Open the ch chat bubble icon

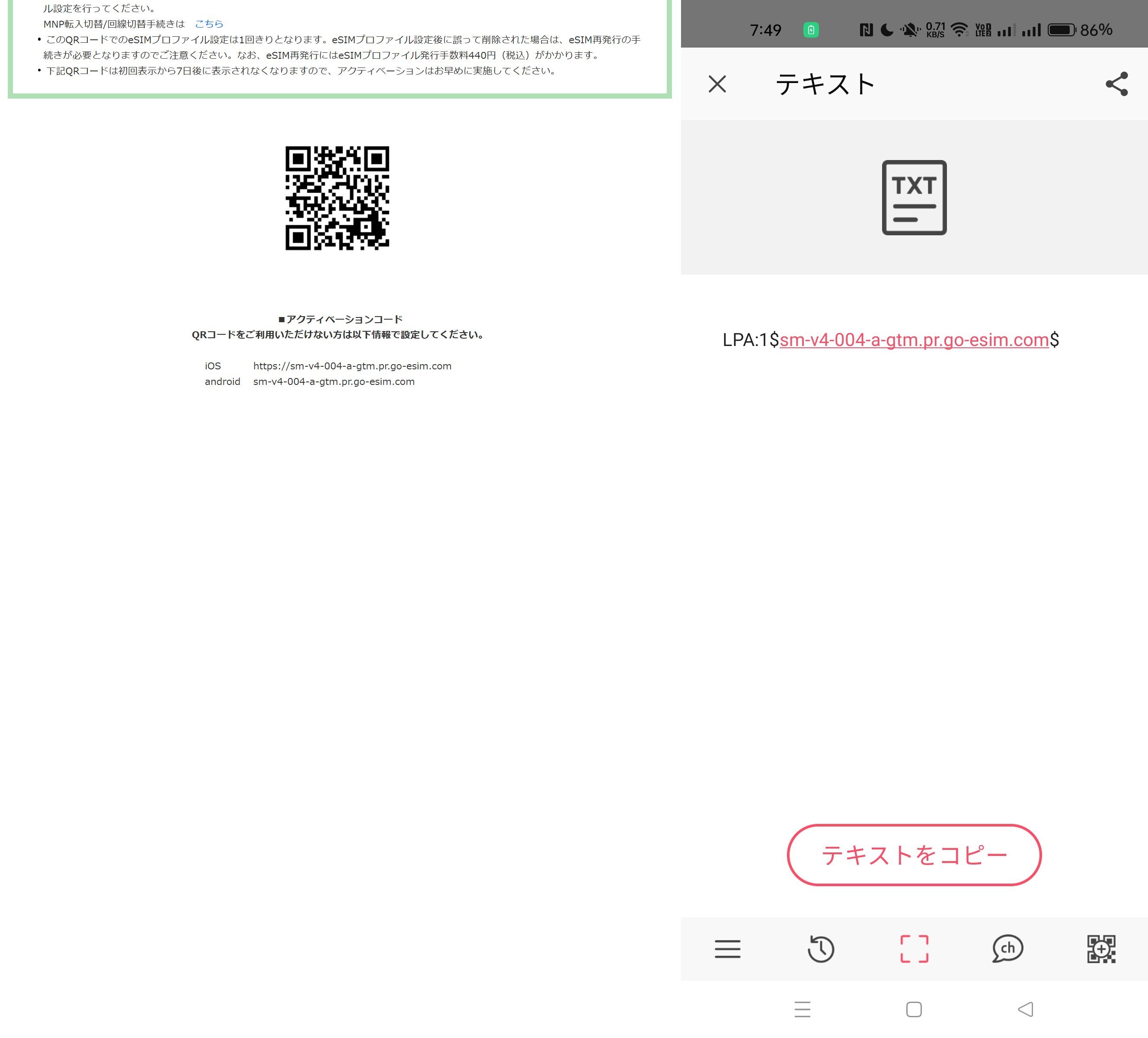pyautogui.click(x=1007, y=948)
